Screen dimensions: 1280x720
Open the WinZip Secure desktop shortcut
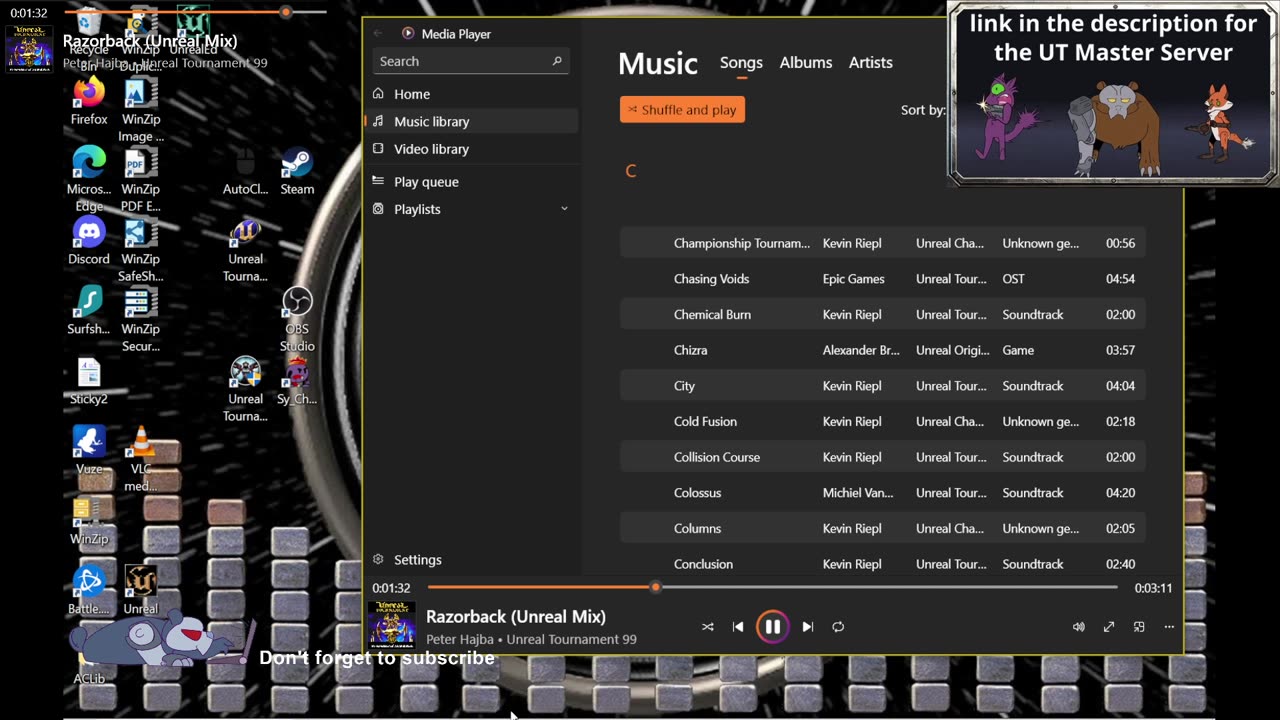coord(141,320)
